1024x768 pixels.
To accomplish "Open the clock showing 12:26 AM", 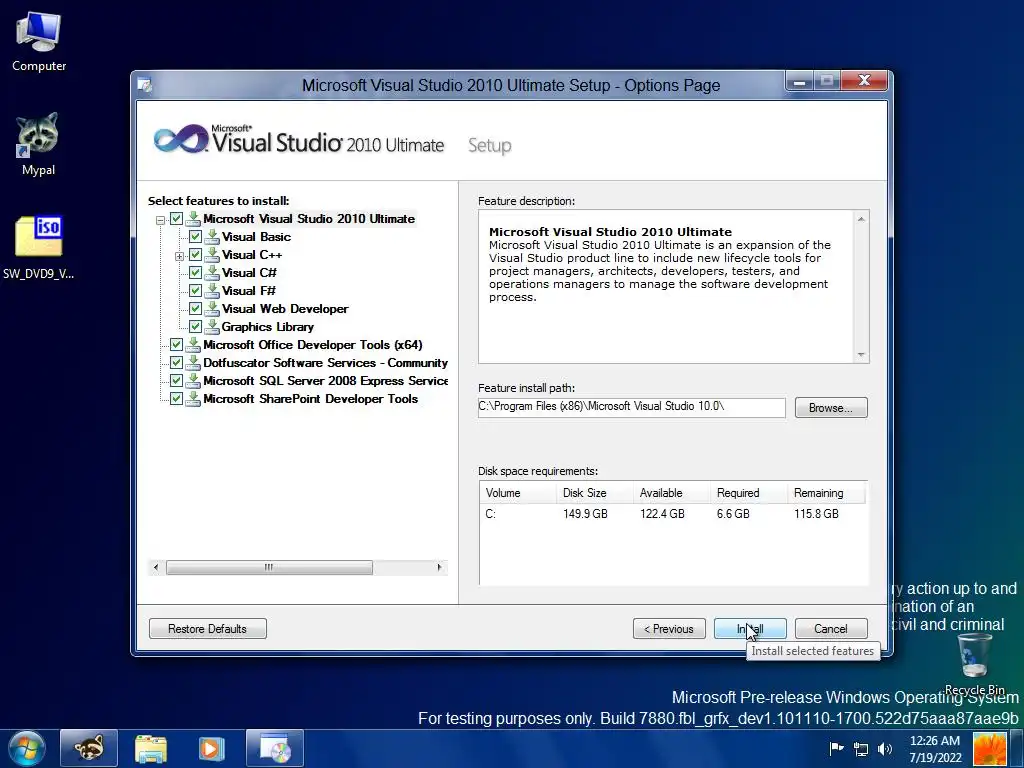I will click(935, 749).
